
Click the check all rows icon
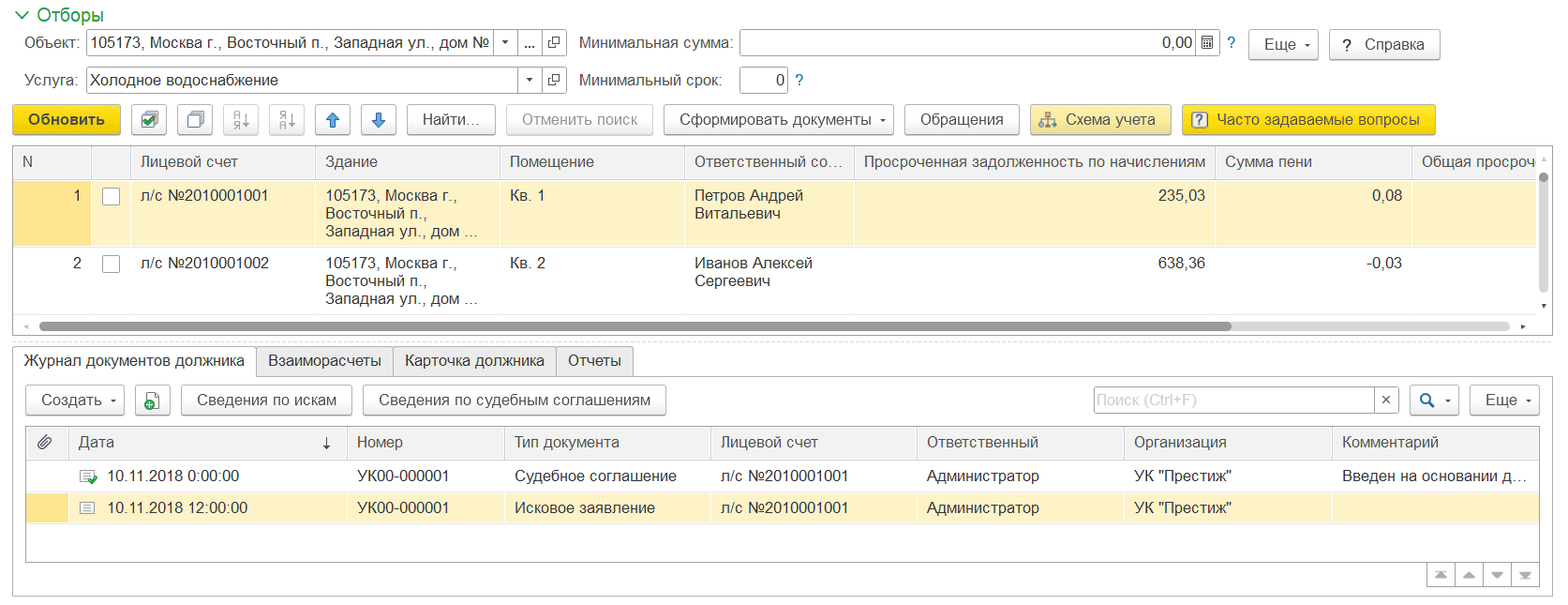click(149, 120)
